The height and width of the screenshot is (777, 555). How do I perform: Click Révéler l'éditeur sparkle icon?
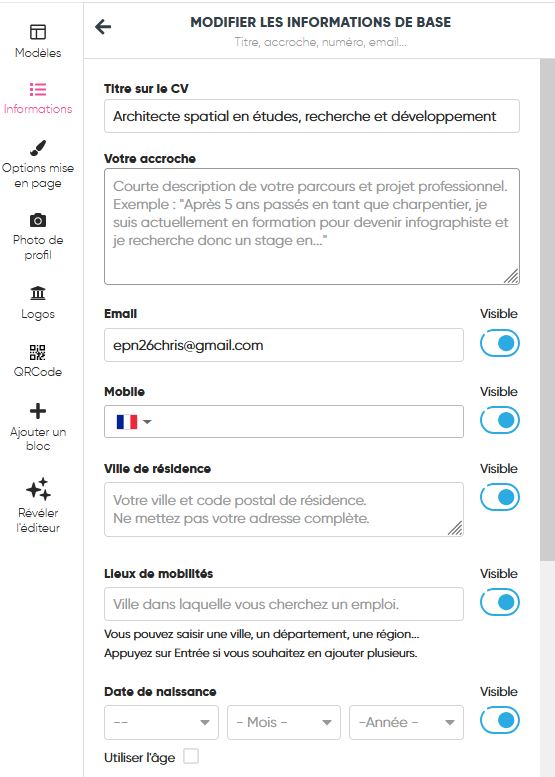[38, 489]
